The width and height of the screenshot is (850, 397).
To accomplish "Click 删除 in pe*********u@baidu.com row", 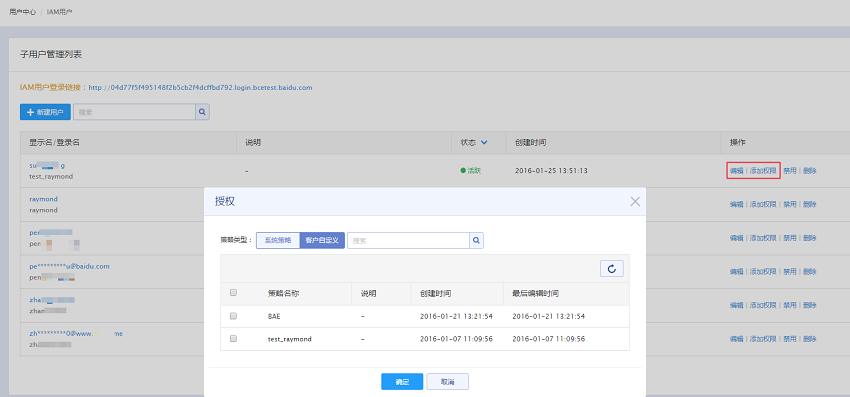I will 809,272.
